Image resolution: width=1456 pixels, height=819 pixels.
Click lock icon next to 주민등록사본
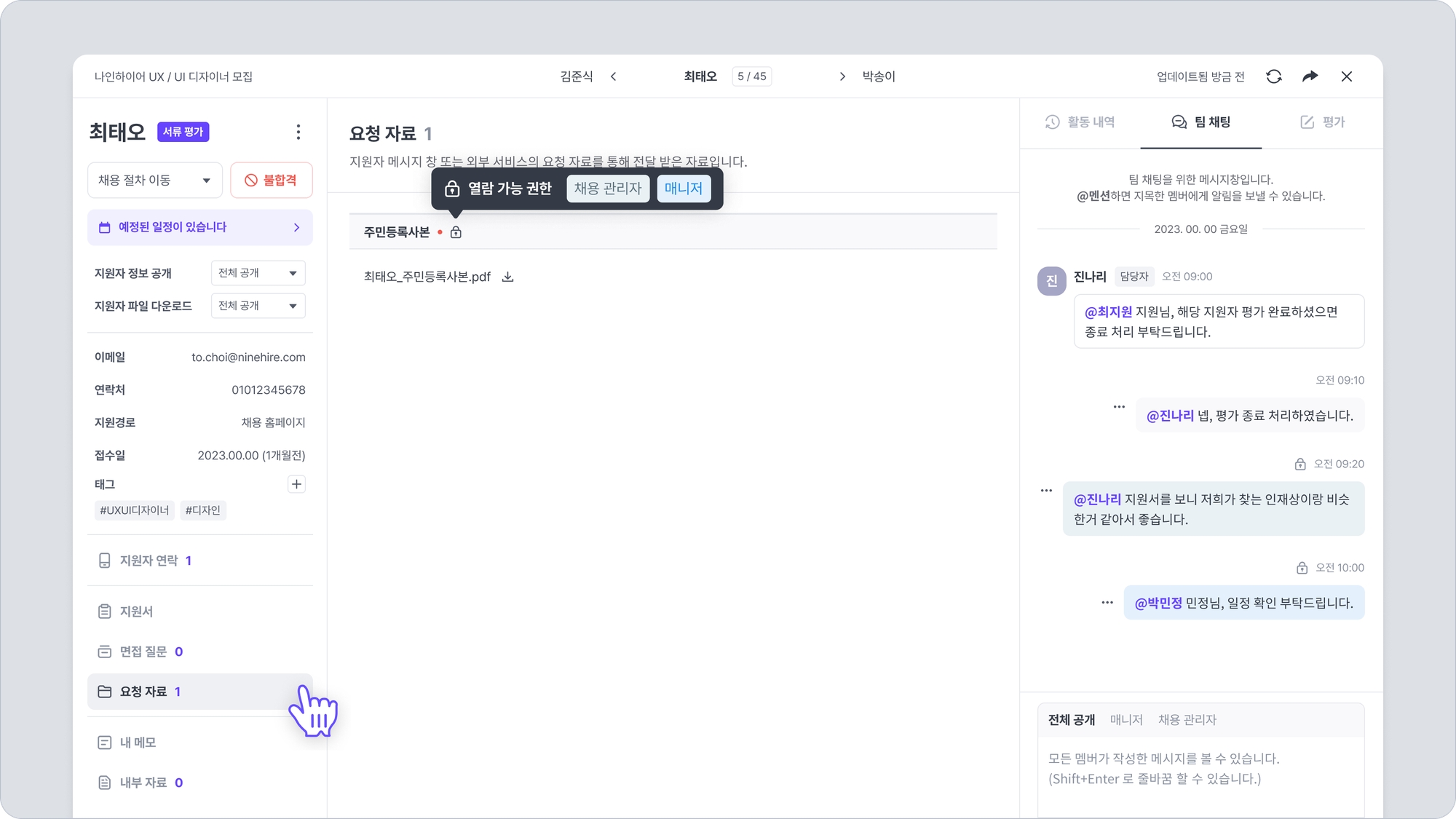(456, 232)
